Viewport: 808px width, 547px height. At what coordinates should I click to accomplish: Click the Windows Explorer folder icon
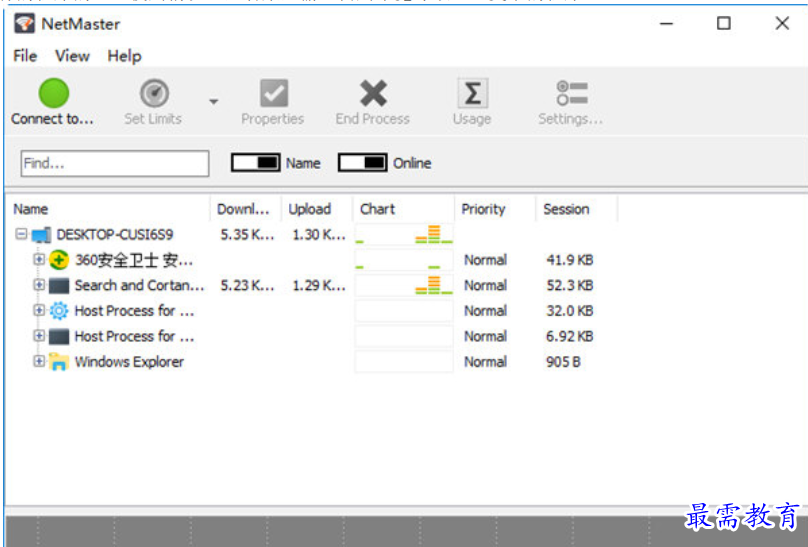(x=59, y=362)
